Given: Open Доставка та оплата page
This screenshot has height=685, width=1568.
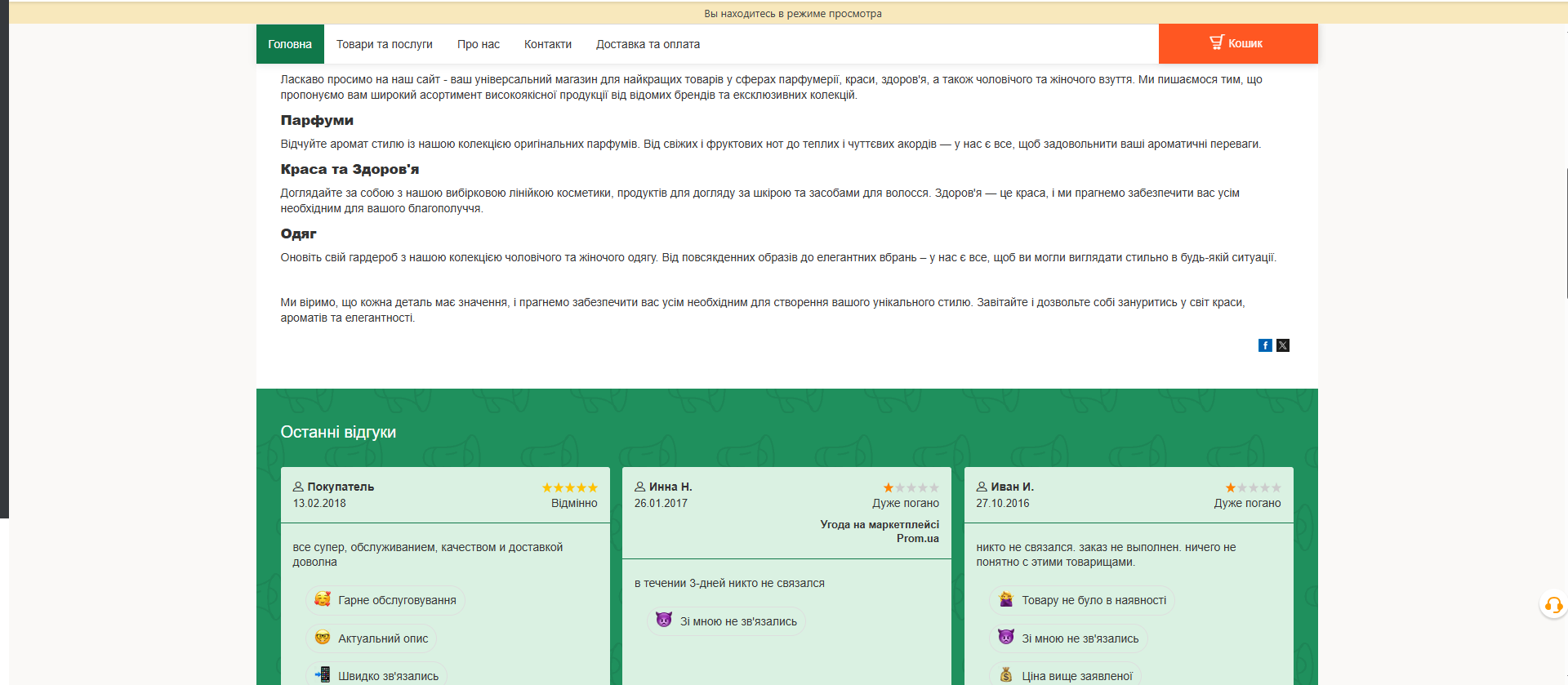Looking at the screenshot, I should tap(648, 44).
